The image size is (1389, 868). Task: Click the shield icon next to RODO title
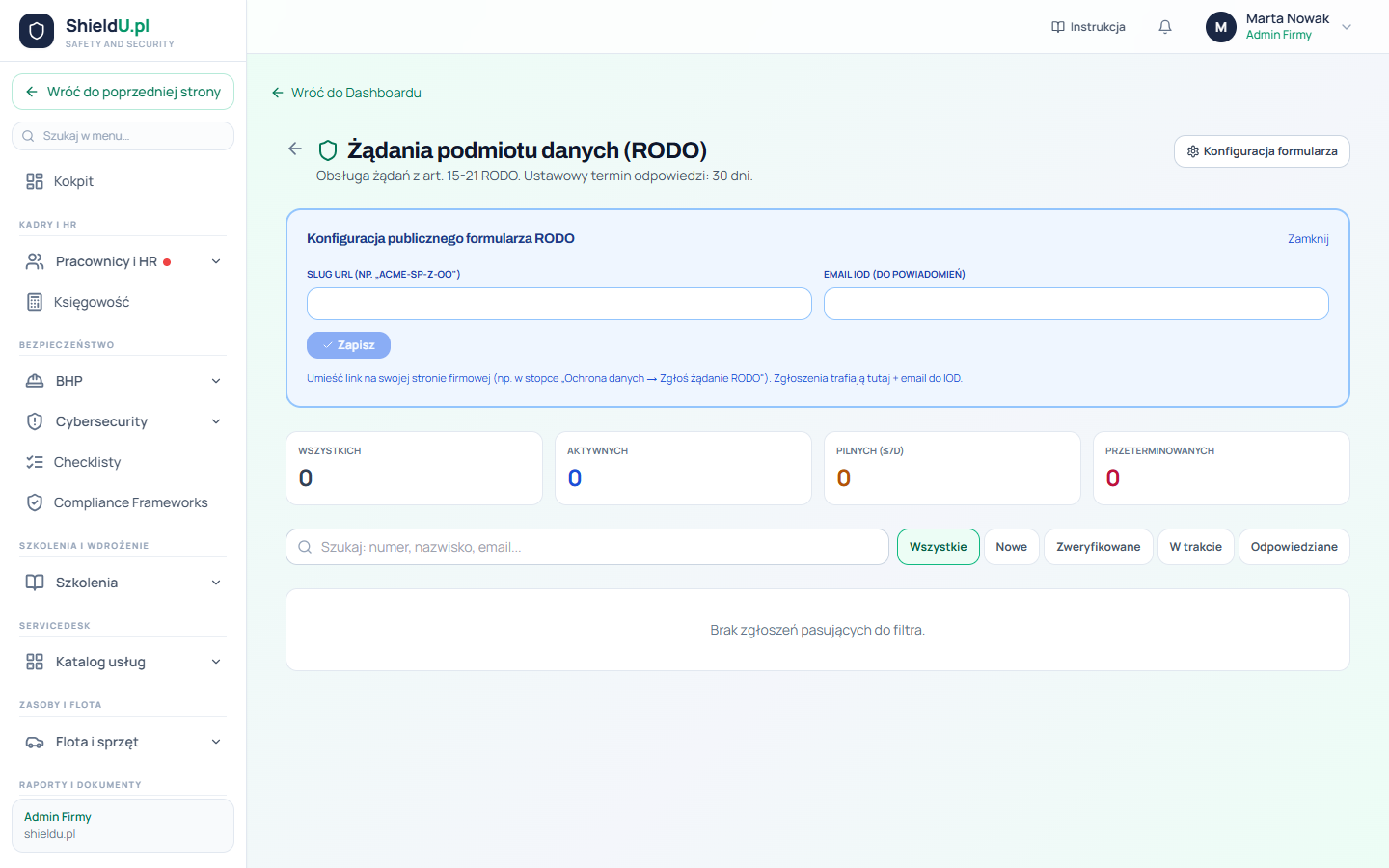tap(328, 150)
